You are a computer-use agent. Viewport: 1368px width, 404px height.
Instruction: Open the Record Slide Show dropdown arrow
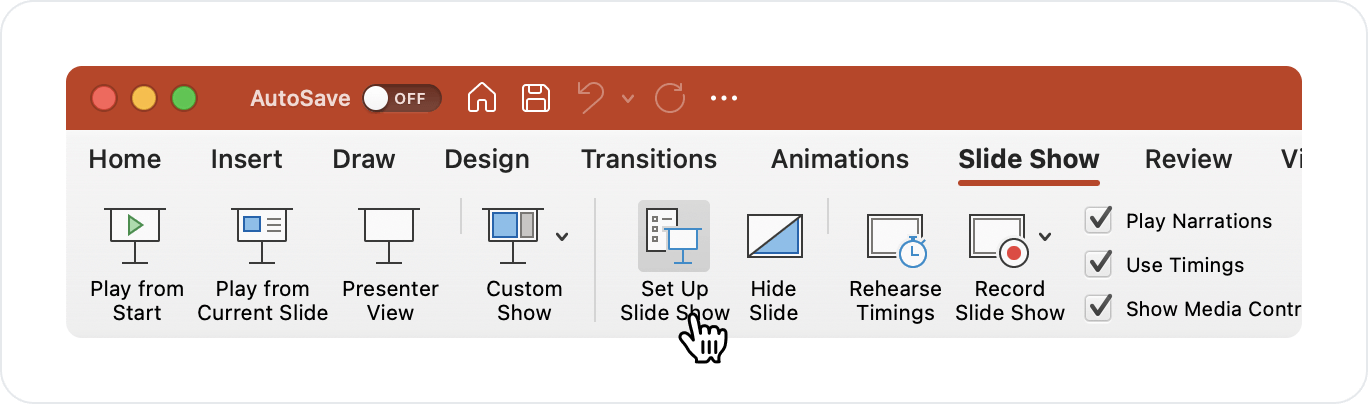pos(1046,237)
